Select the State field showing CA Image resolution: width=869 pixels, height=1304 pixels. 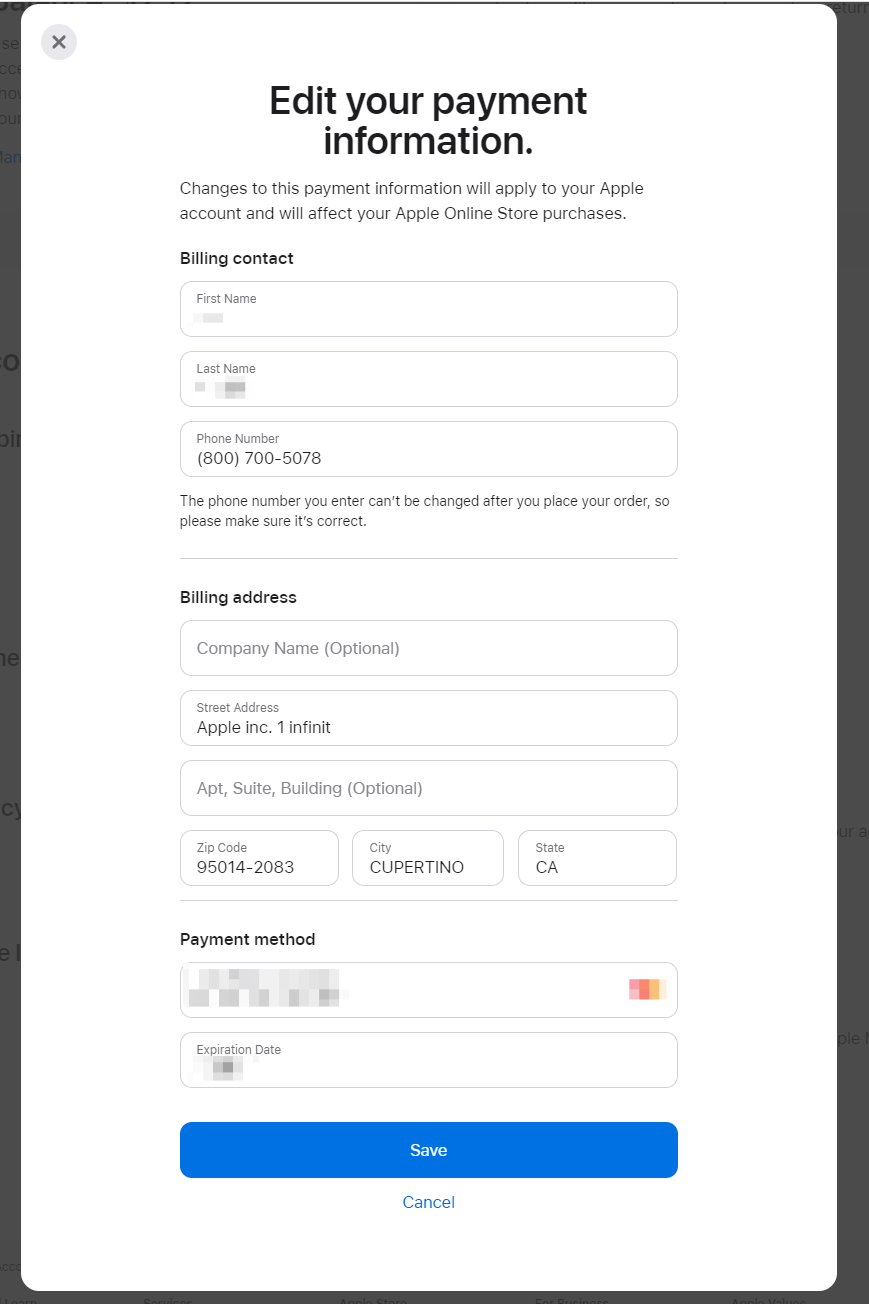597,858
